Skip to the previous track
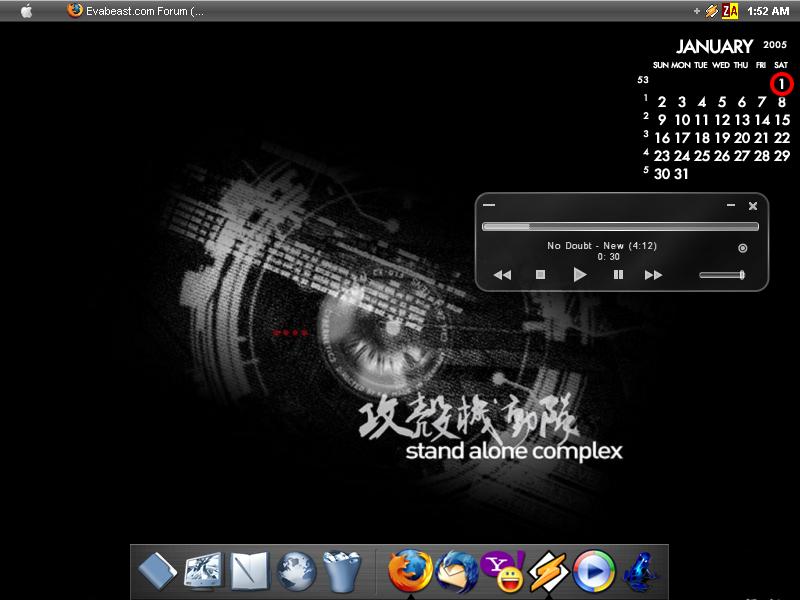This screenshot has height=600, width=800. tap(502, 275)
